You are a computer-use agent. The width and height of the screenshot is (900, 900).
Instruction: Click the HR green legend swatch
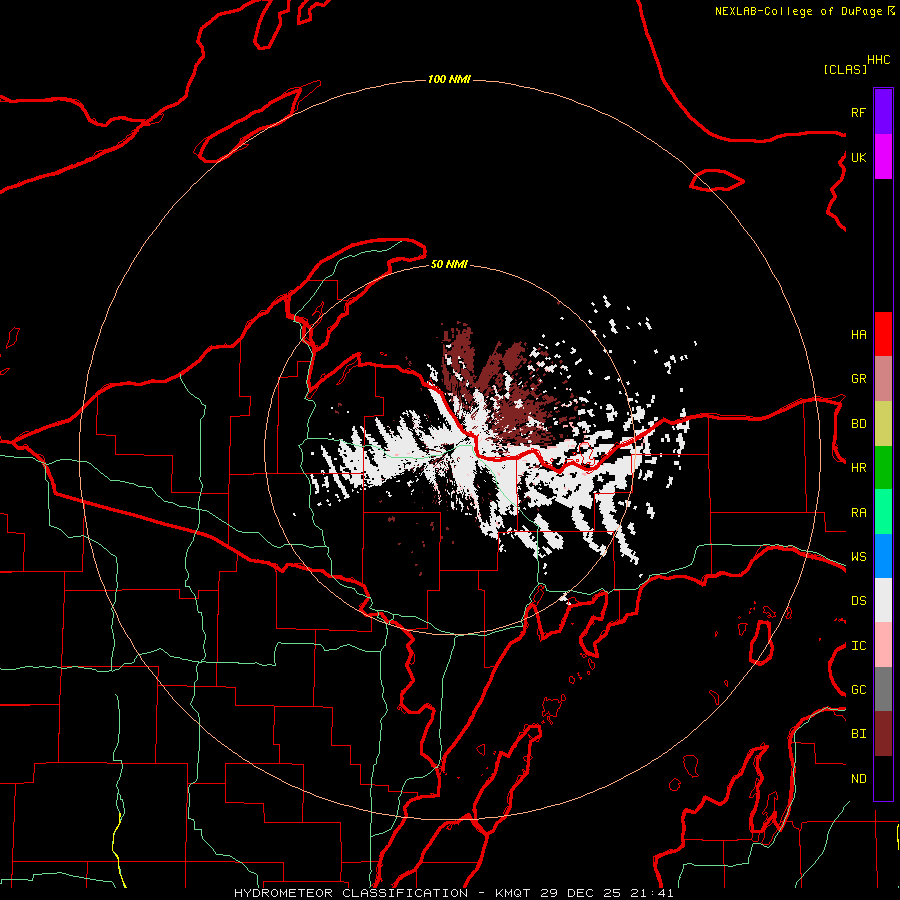[x=883, y=468]
